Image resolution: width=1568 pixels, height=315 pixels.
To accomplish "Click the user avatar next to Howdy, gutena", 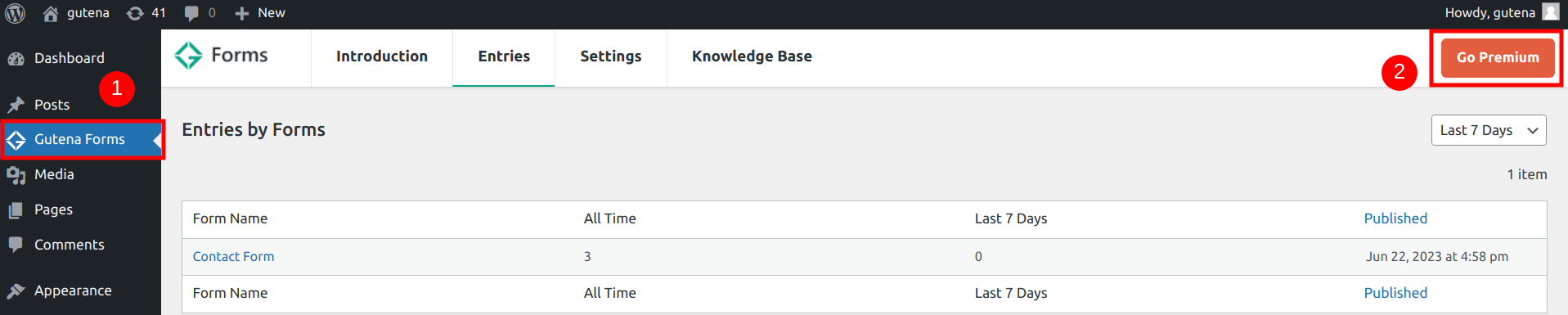I will point(1550,12).
